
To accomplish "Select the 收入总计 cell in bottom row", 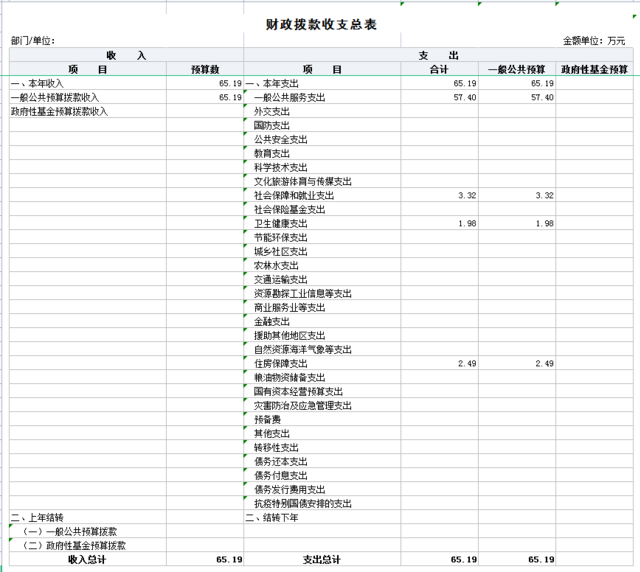I will click(x=87, y=560).
